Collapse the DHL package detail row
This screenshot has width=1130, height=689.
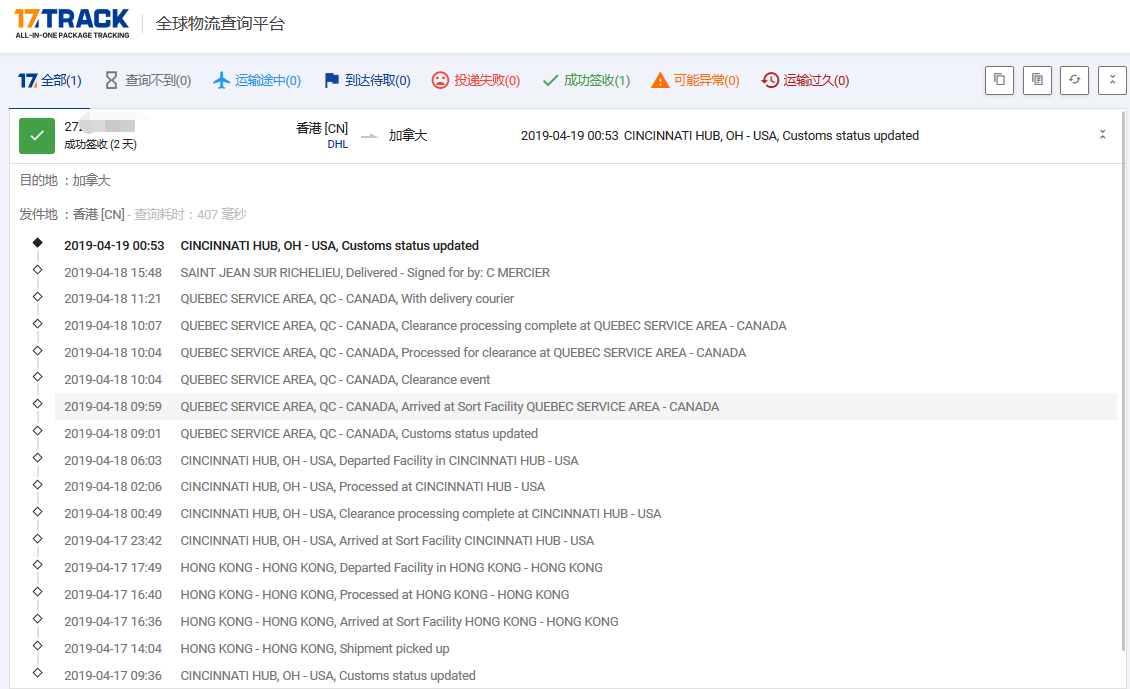click(1102, 135)
